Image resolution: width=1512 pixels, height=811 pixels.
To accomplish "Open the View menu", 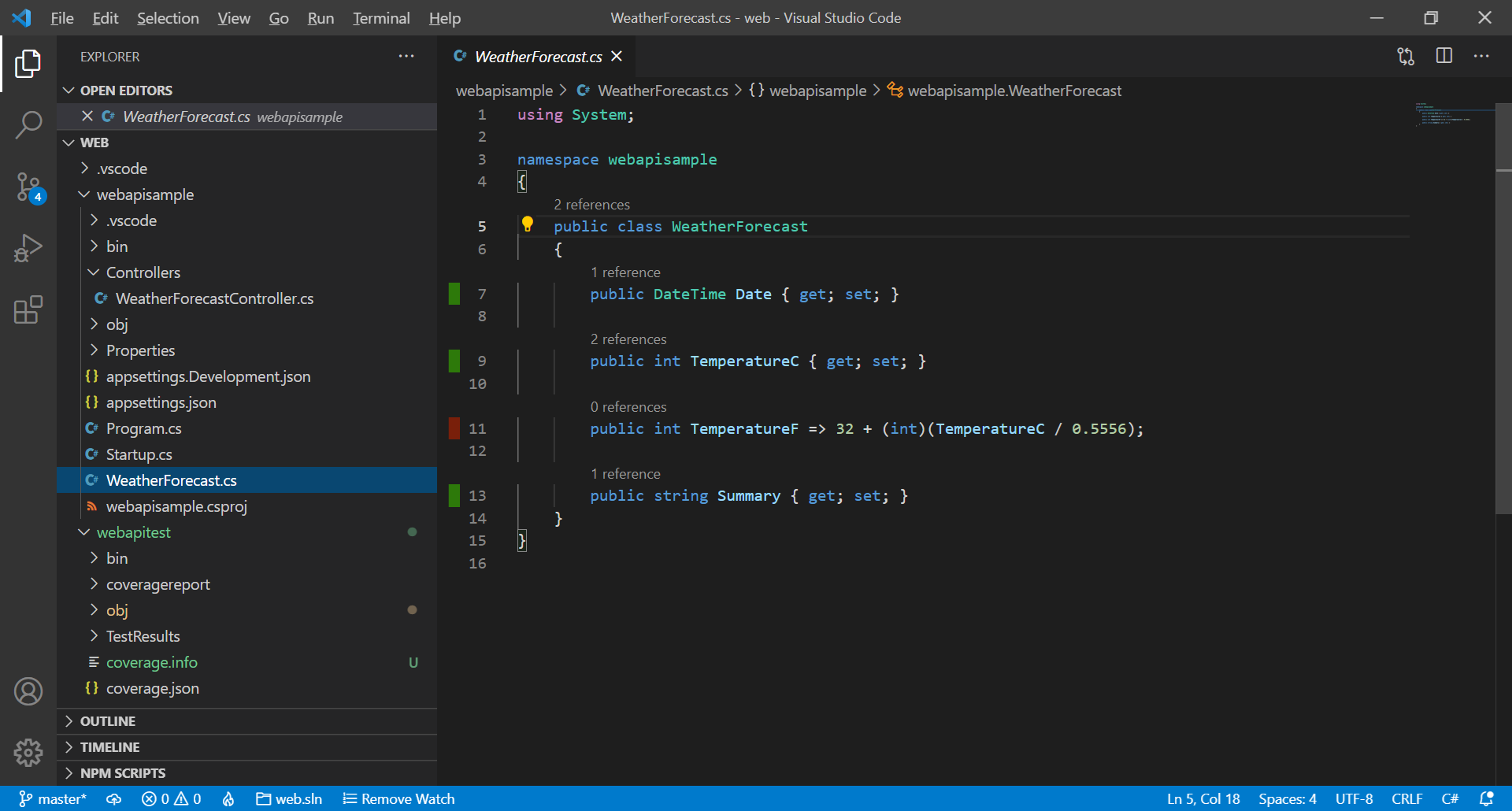I will tap(234, 17).
